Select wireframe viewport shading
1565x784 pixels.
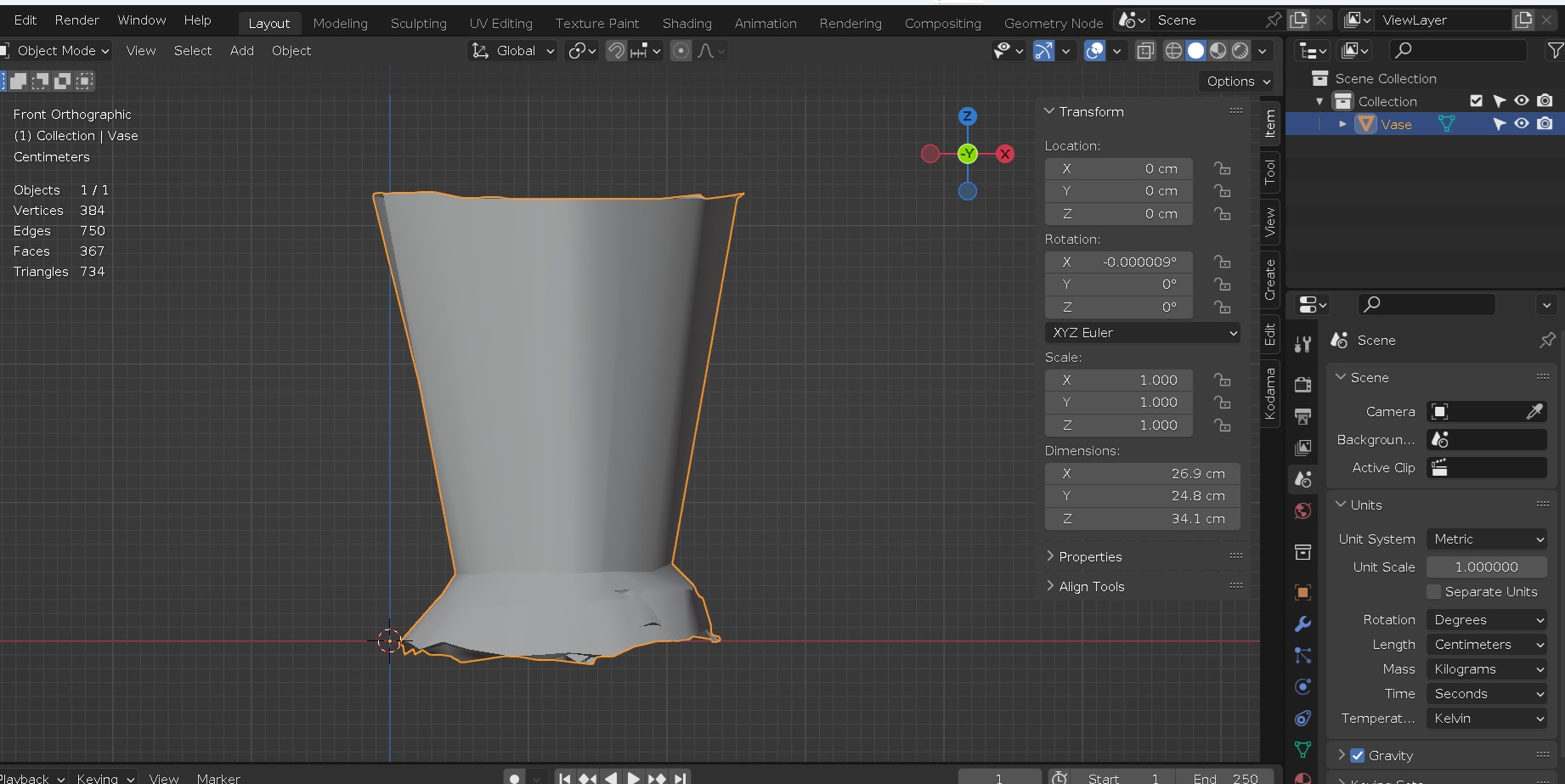(1173, 51)
